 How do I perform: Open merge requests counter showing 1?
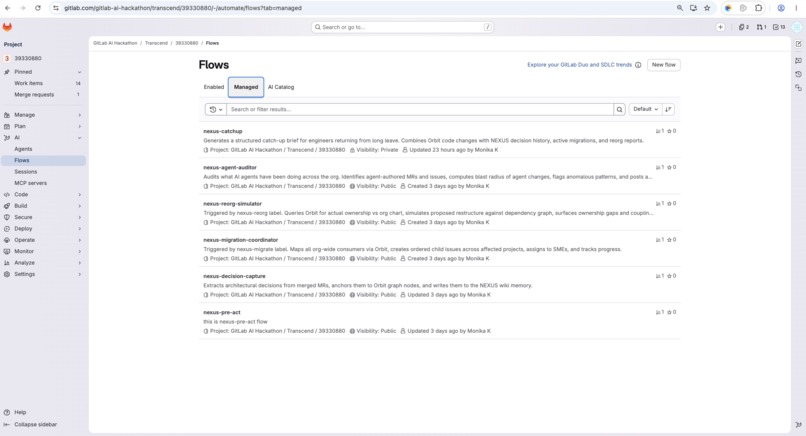[x=761, y=27]
